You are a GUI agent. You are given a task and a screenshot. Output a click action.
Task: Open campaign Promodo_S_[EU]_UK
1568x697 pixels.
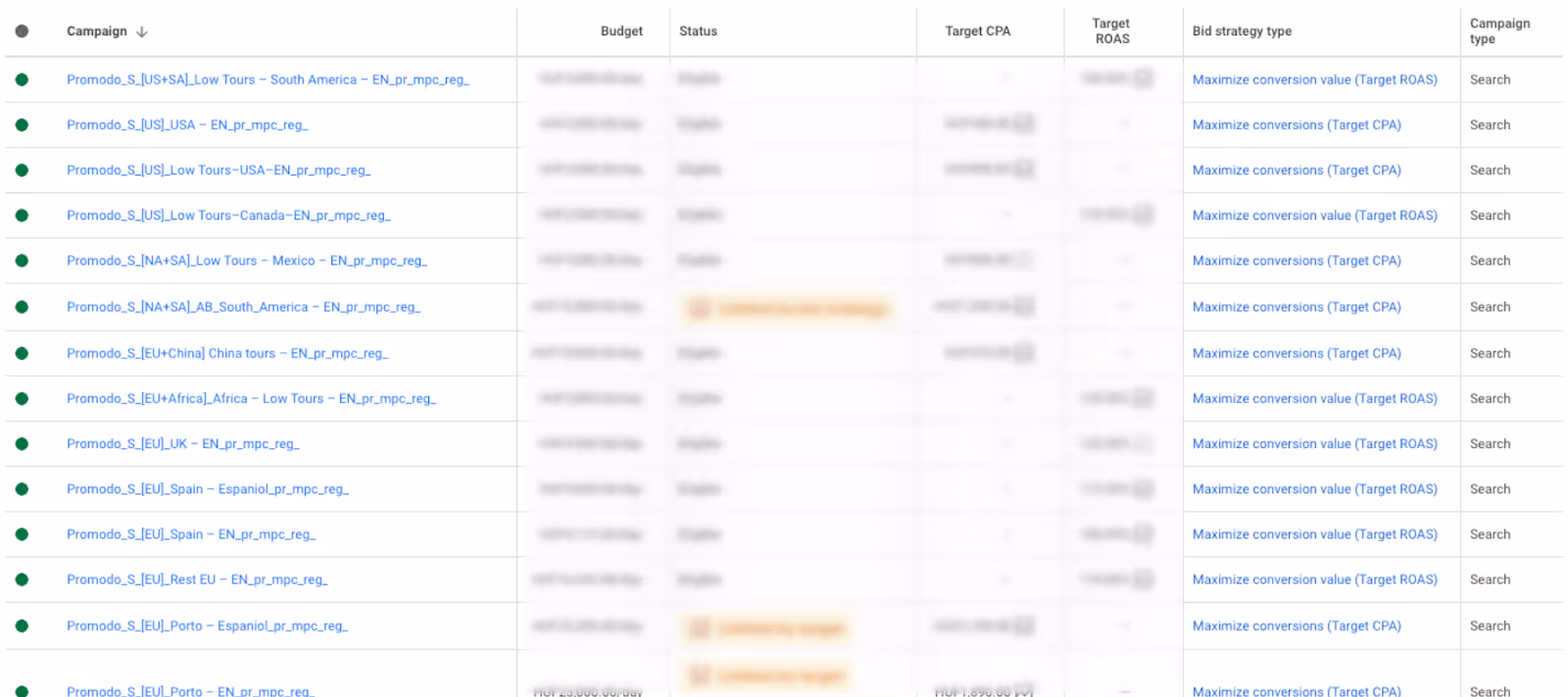pyautogui.click(x=183, y=443)
